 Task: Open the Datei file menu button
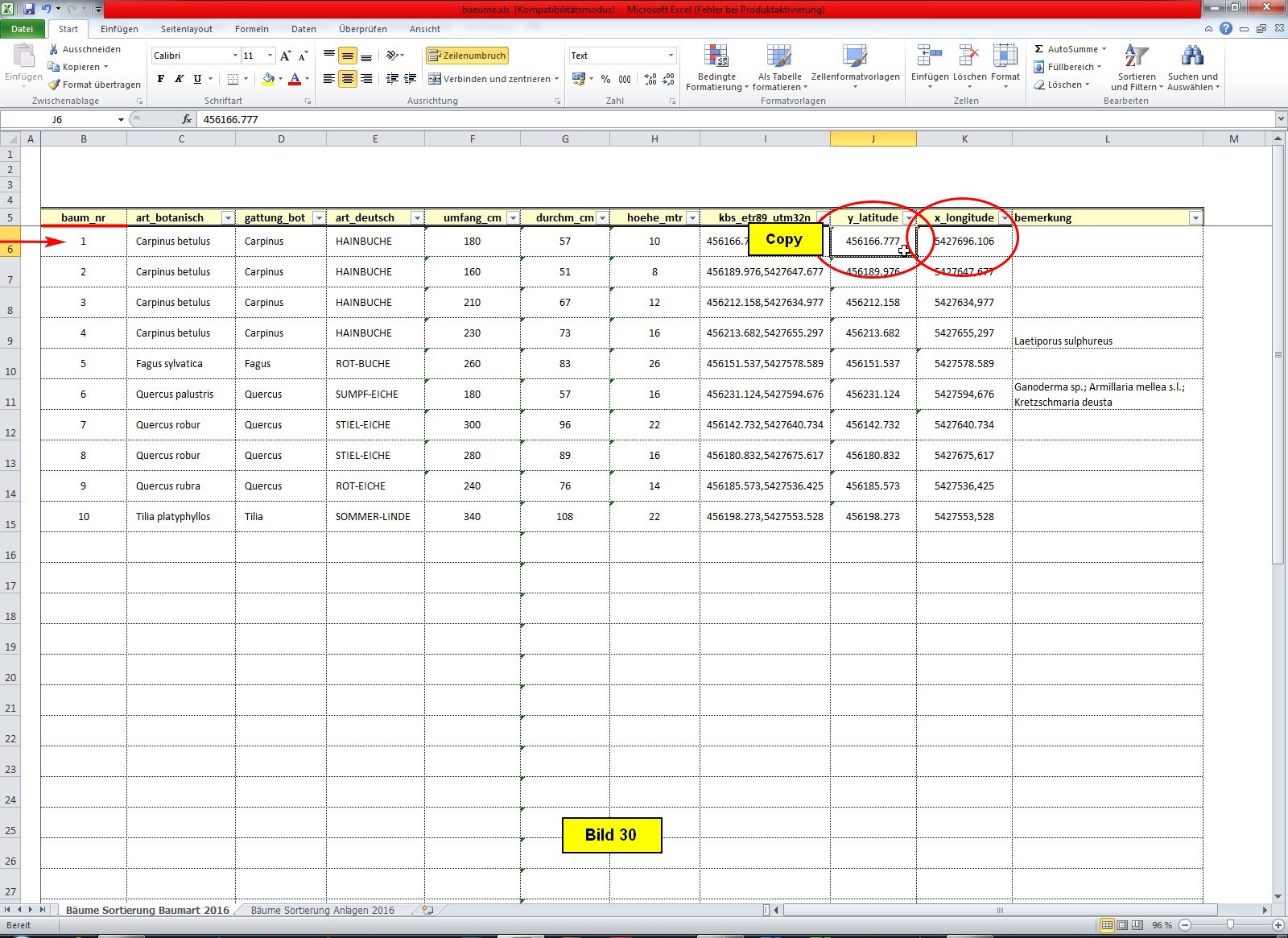coord(23,29)
